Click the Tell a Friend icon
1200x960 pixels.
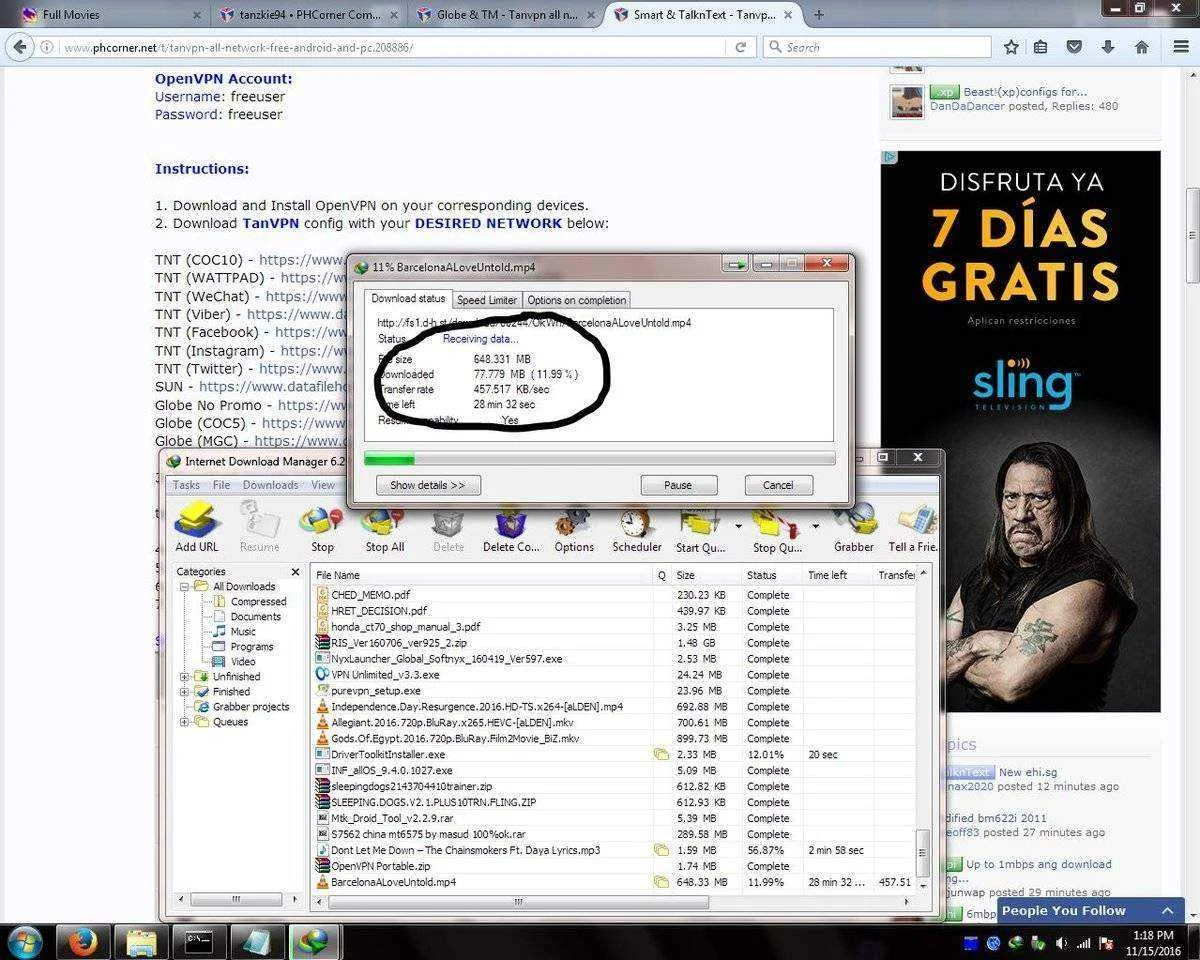[x=912, y=529]
